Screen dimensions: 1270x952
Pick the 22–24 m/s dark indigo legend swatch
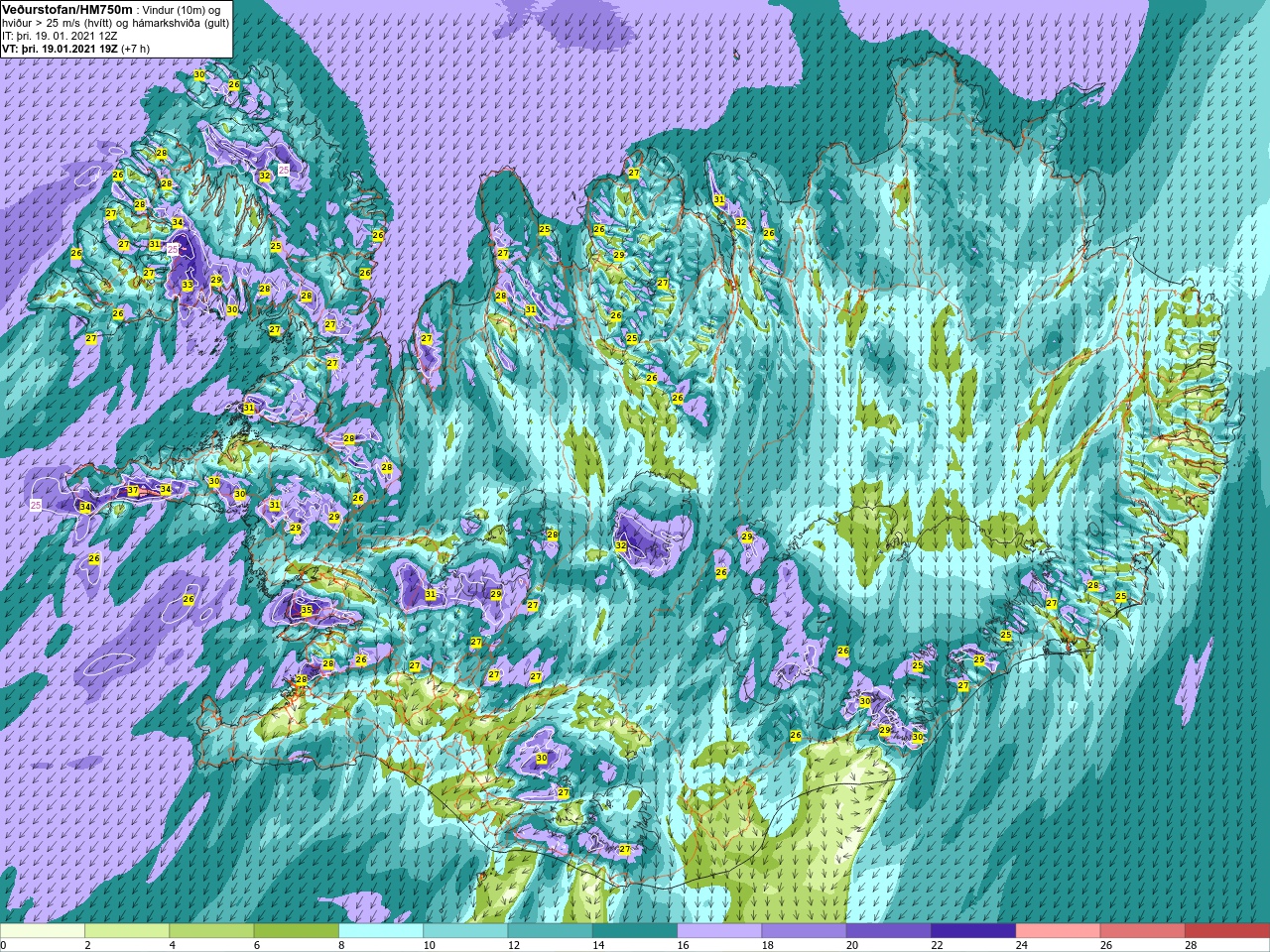click(x=973, y=931)
